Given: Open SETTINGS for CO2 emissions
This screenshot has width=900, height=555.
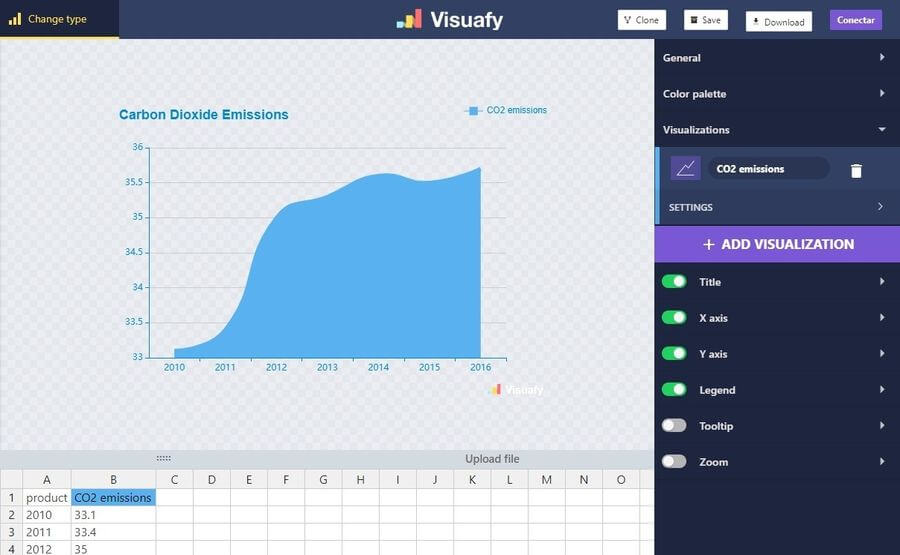Looking at the screenshot, I should tap(777, 207).
